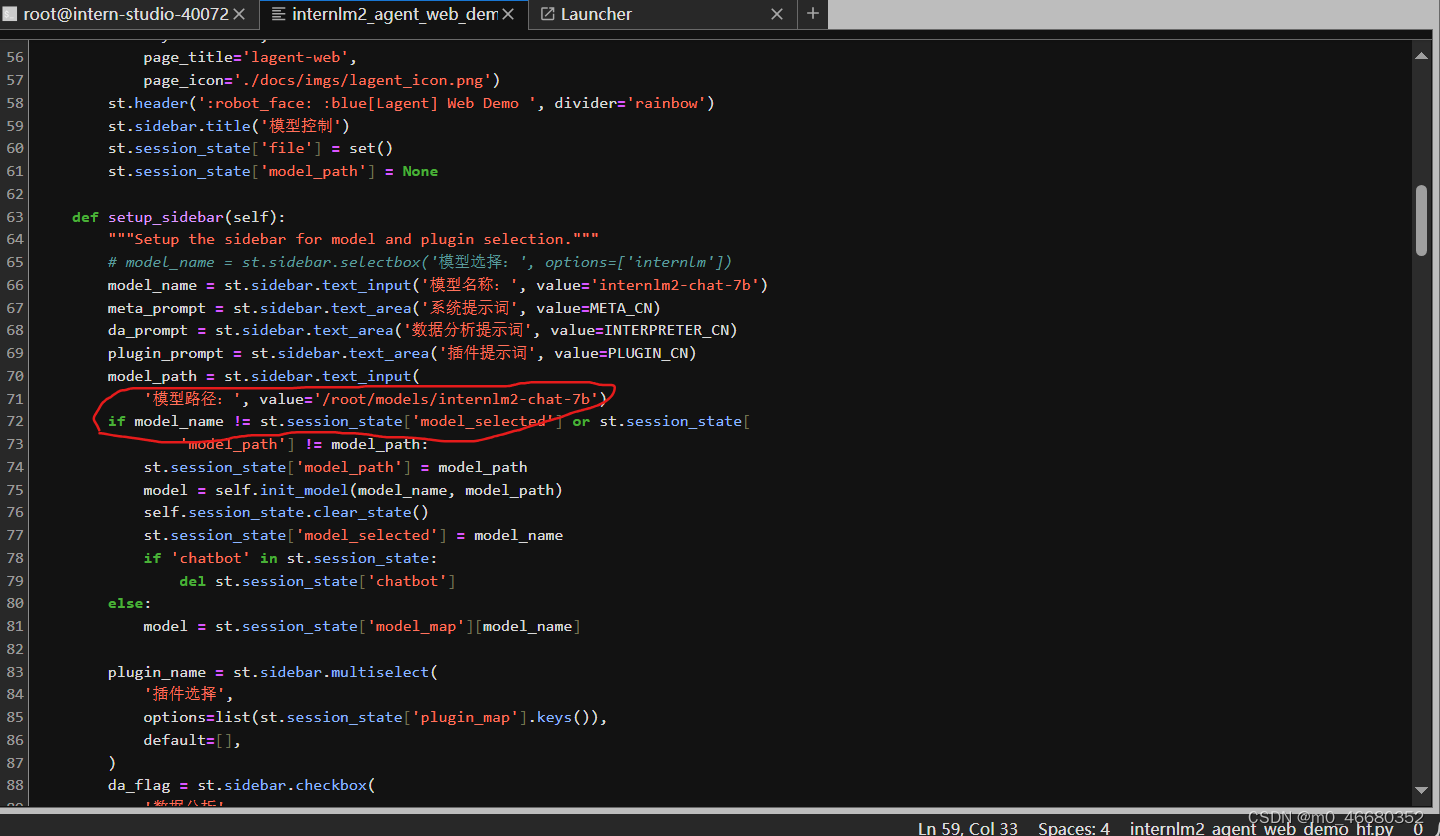The height and width of the screenshot is (836, 1440).
Task: Click 'plugin_name = st.sidebar.multiselect(' line
Action: [272, 672]
